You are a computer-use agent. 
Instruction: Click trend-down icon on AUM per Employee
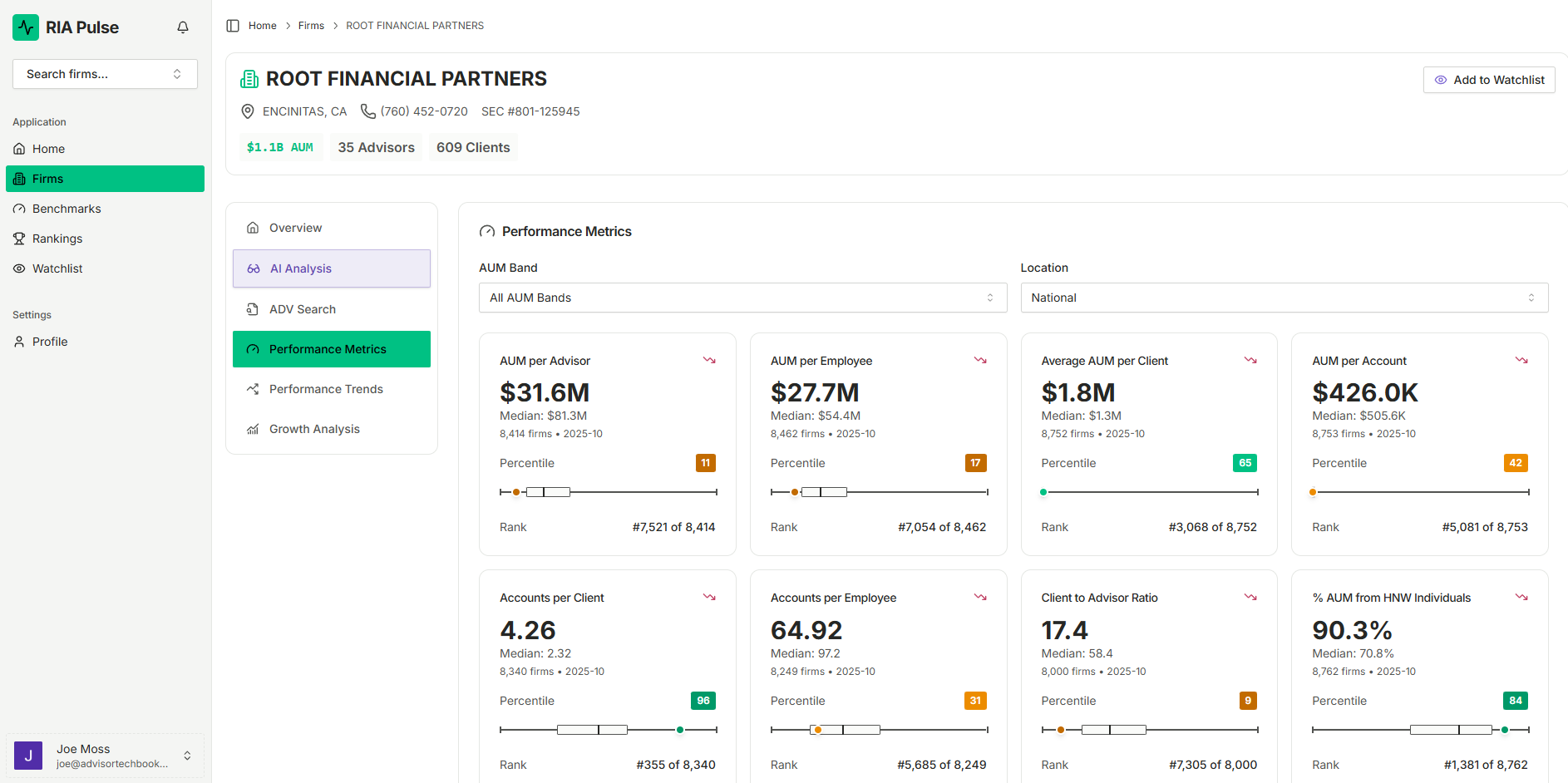[x=980, y=360]
